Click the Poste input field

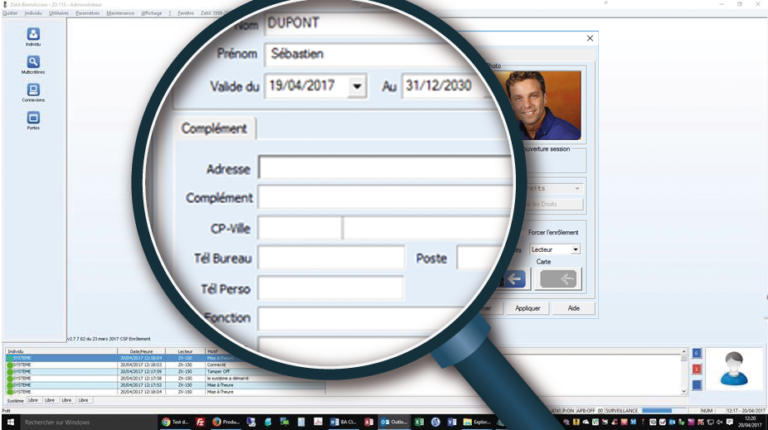[x=480, y=258]
